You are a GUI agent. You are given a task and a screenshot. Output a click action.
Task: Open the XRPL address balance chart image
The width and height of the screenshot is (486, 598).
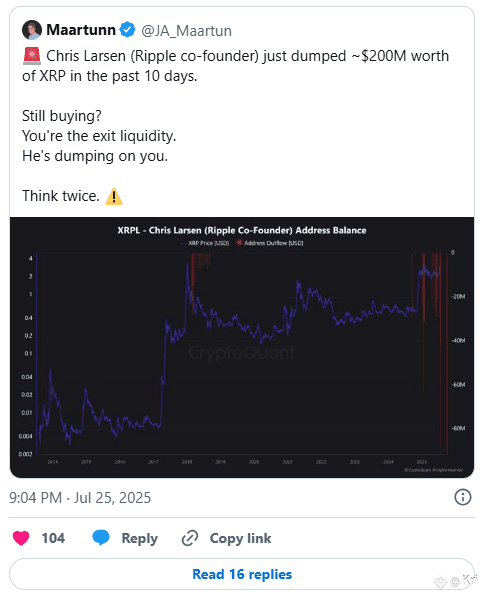tap(242, 347)
